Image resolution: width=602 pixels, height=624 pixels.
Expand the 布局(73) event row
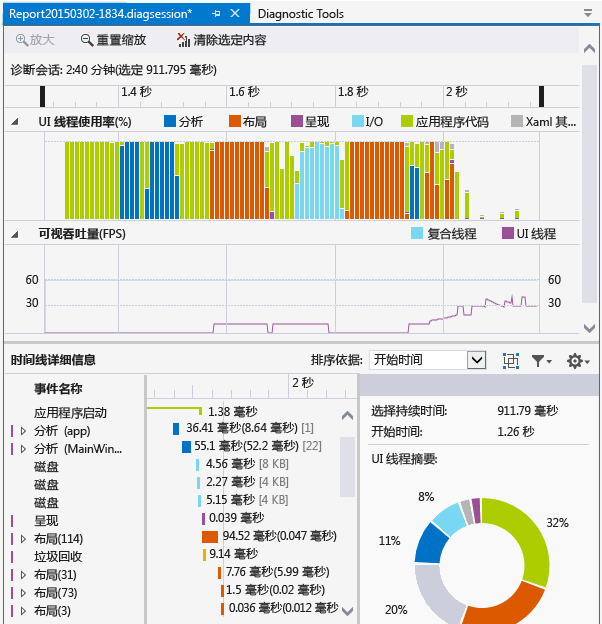click(23, 593)
